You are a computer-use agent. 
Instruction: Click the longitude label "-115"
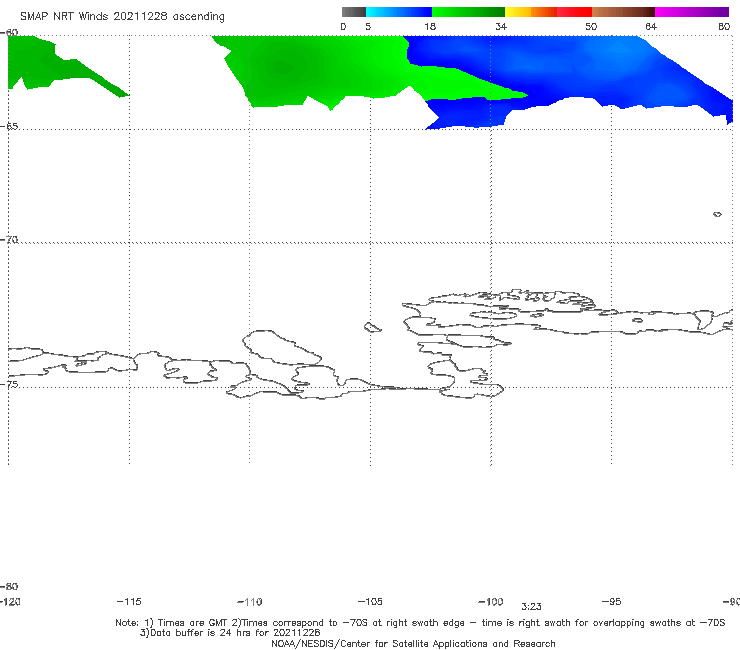129,601
